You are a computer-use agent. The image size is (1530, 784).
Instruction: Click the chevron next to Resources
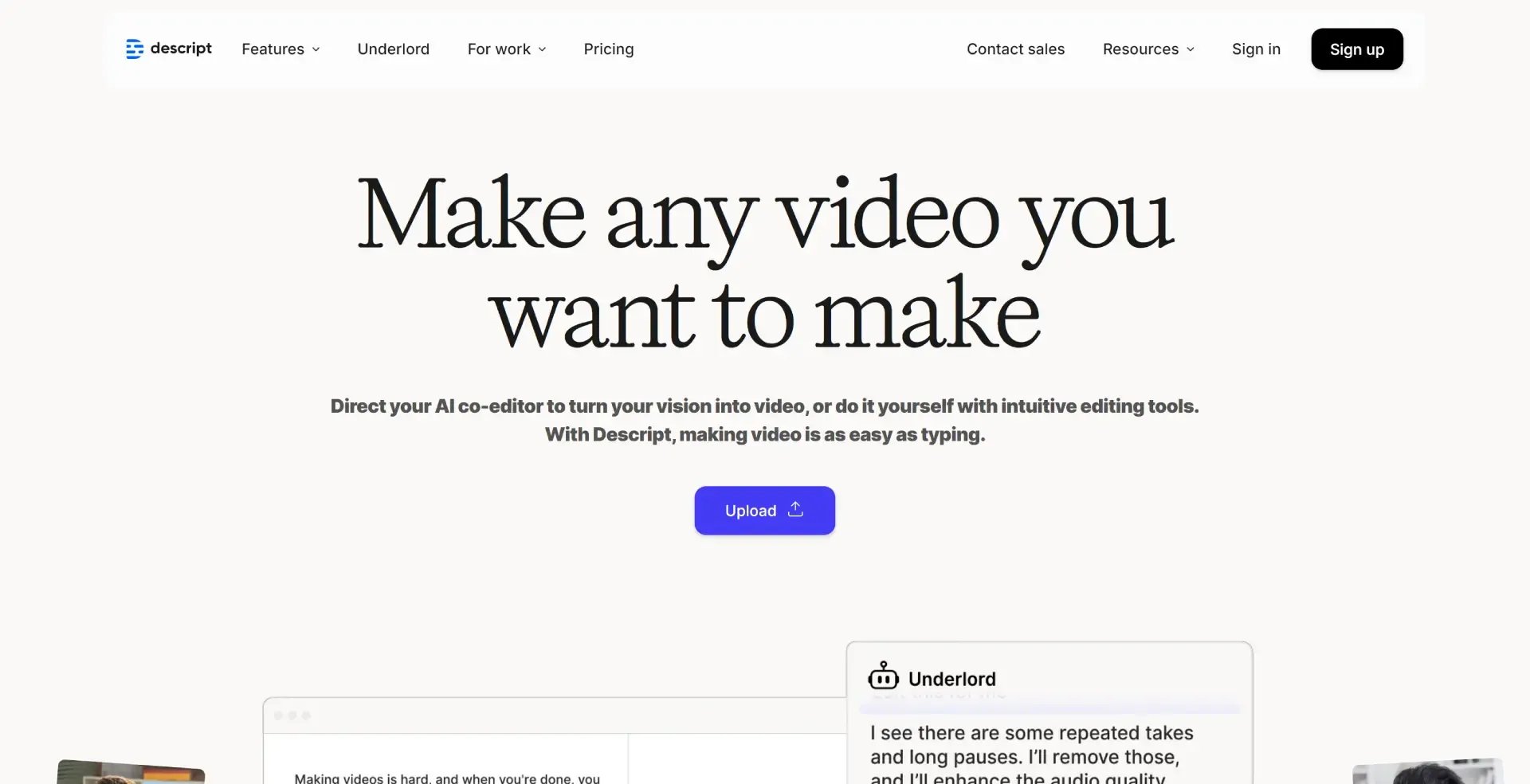pyautogui.click(x=1191, y=49)
